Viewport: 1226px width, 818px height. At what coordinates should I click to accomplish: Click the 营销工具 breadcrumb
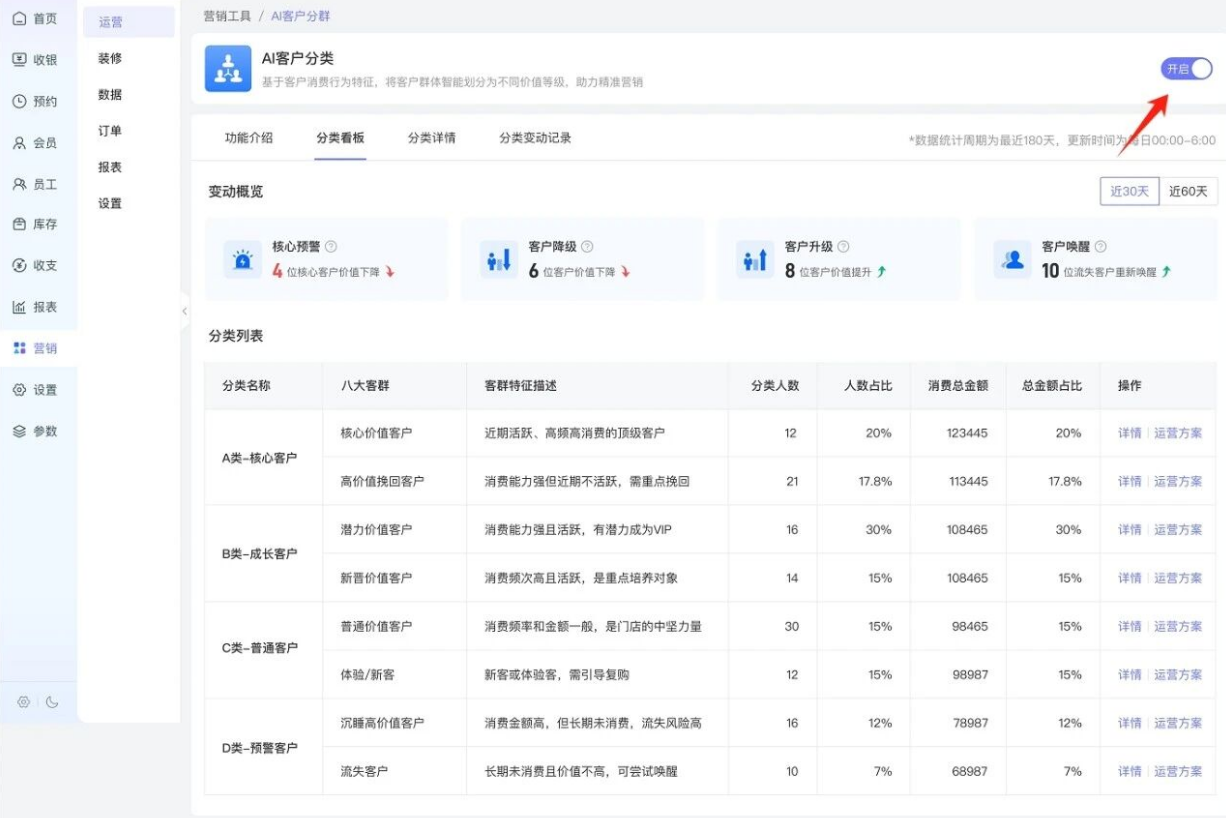click(227, 16)
